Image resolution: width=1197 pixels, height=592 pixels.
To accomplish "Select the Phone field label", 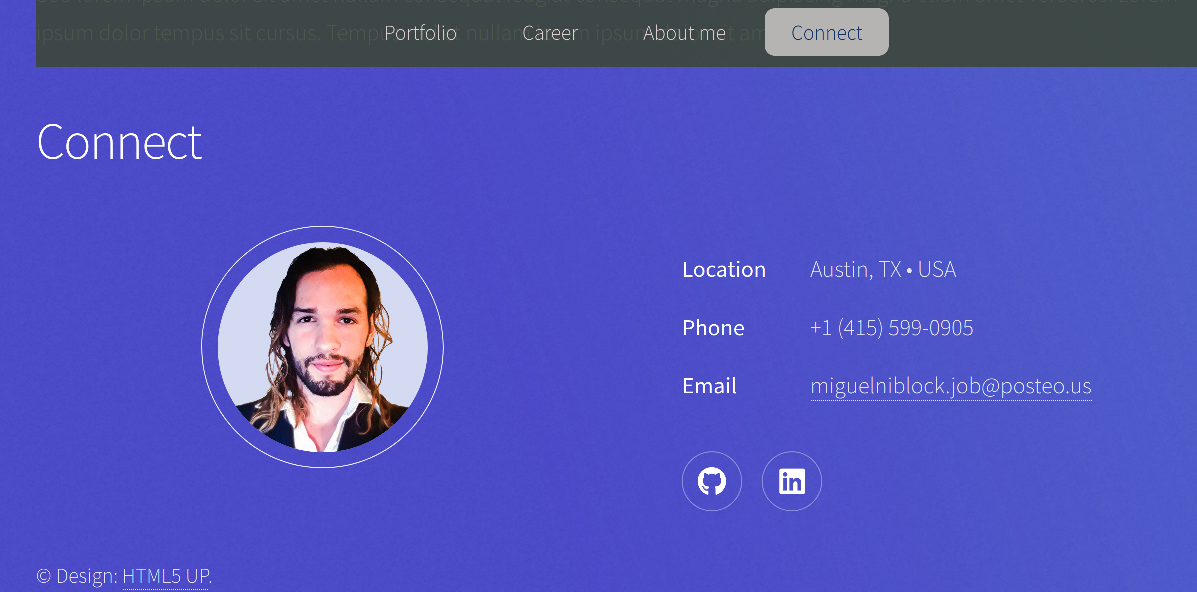I will point(713,328).
